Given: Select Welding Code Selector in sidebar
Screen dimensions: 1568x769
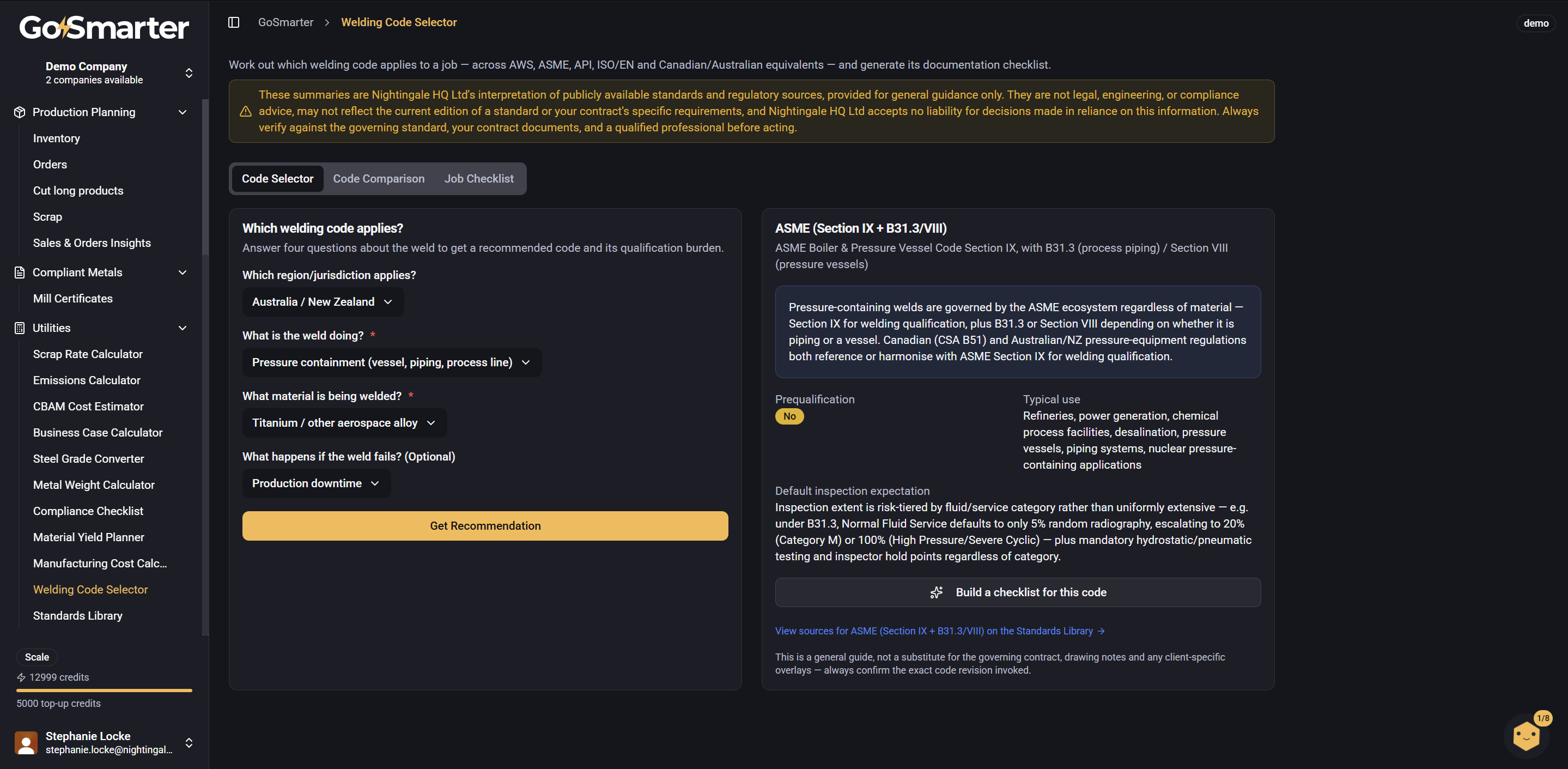Looking at the screenshot, I should [90, 589].
